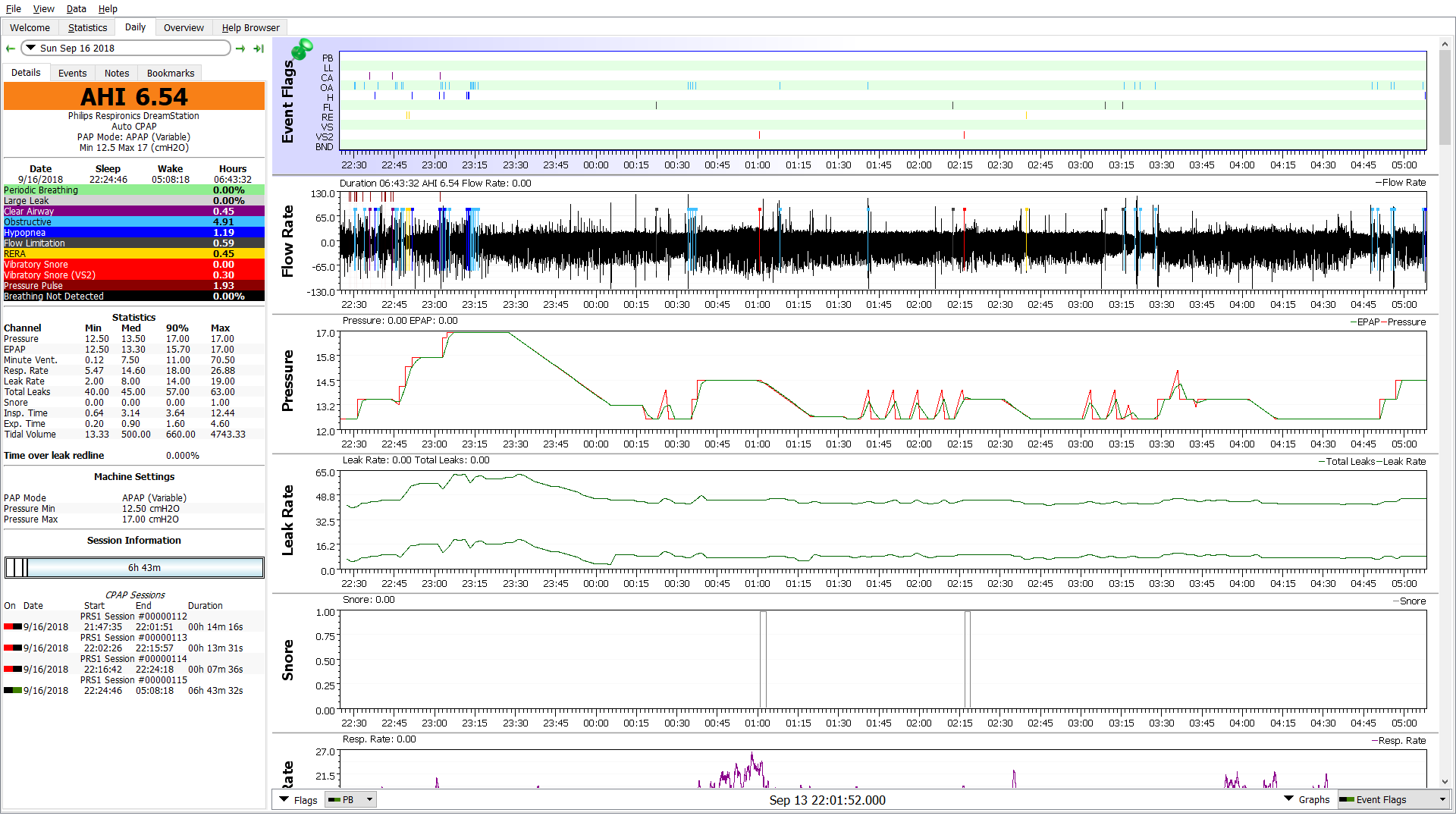Toggle session #00000113 on/off indicator

point(13,648)
